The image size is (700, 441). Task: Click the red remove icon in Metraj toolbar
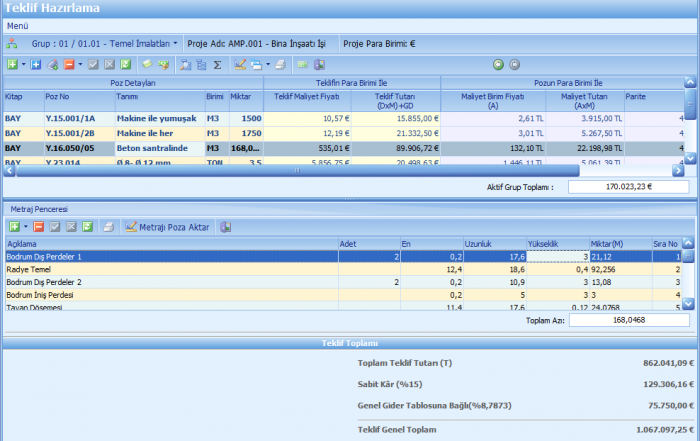38,227
